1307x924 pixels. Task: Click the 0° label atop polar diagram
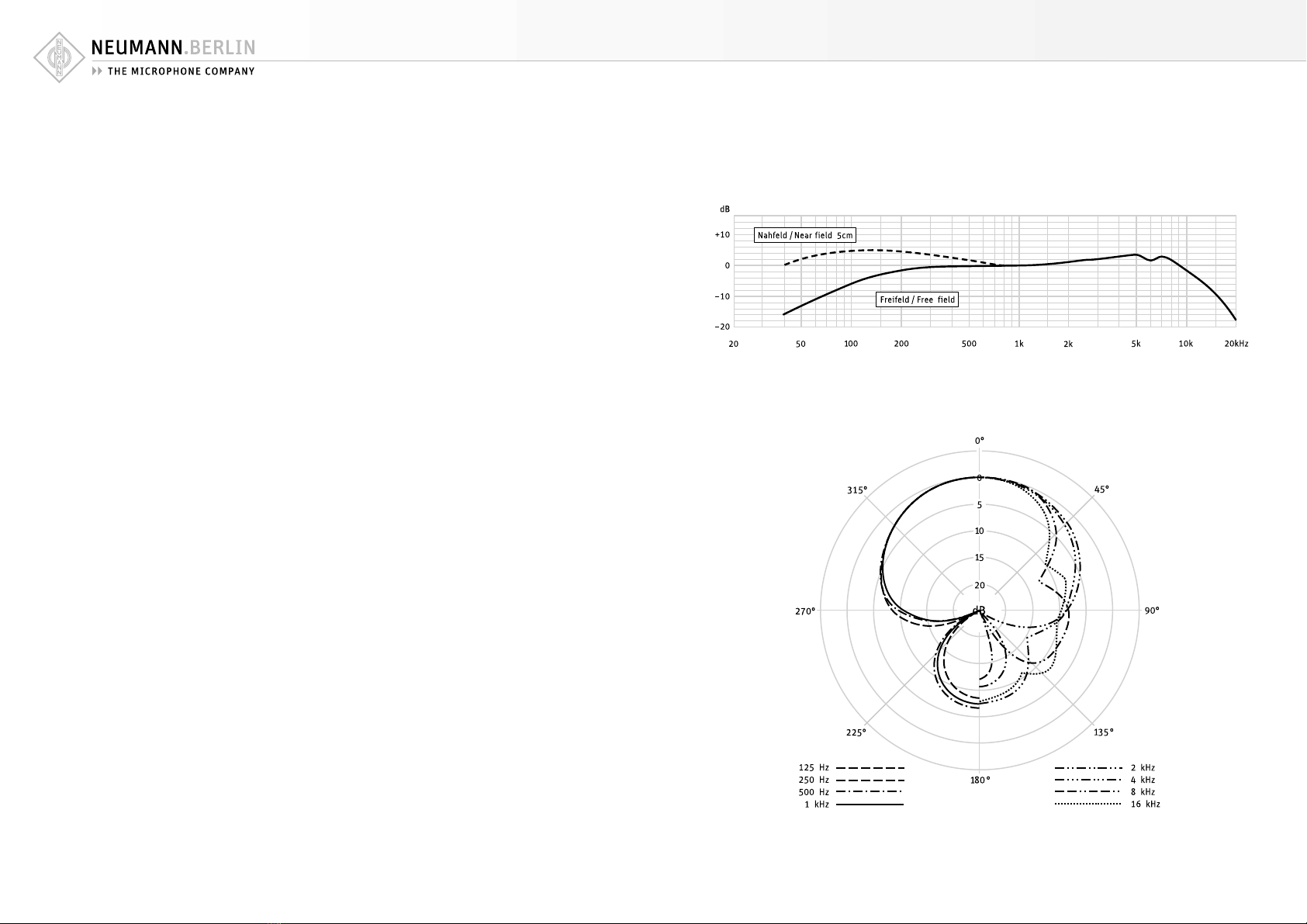tap(980, 440)
